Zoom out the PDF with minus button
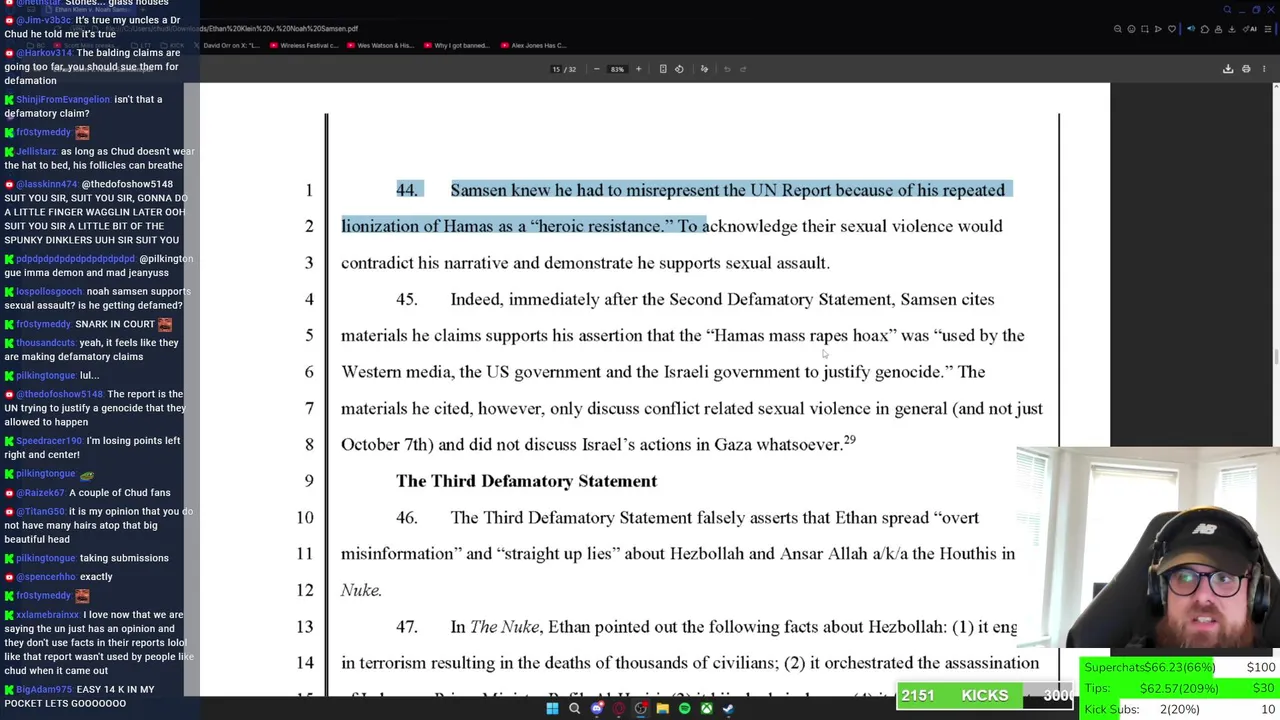This screenshot has height=720, width=1280. click(x=597, y=69)
